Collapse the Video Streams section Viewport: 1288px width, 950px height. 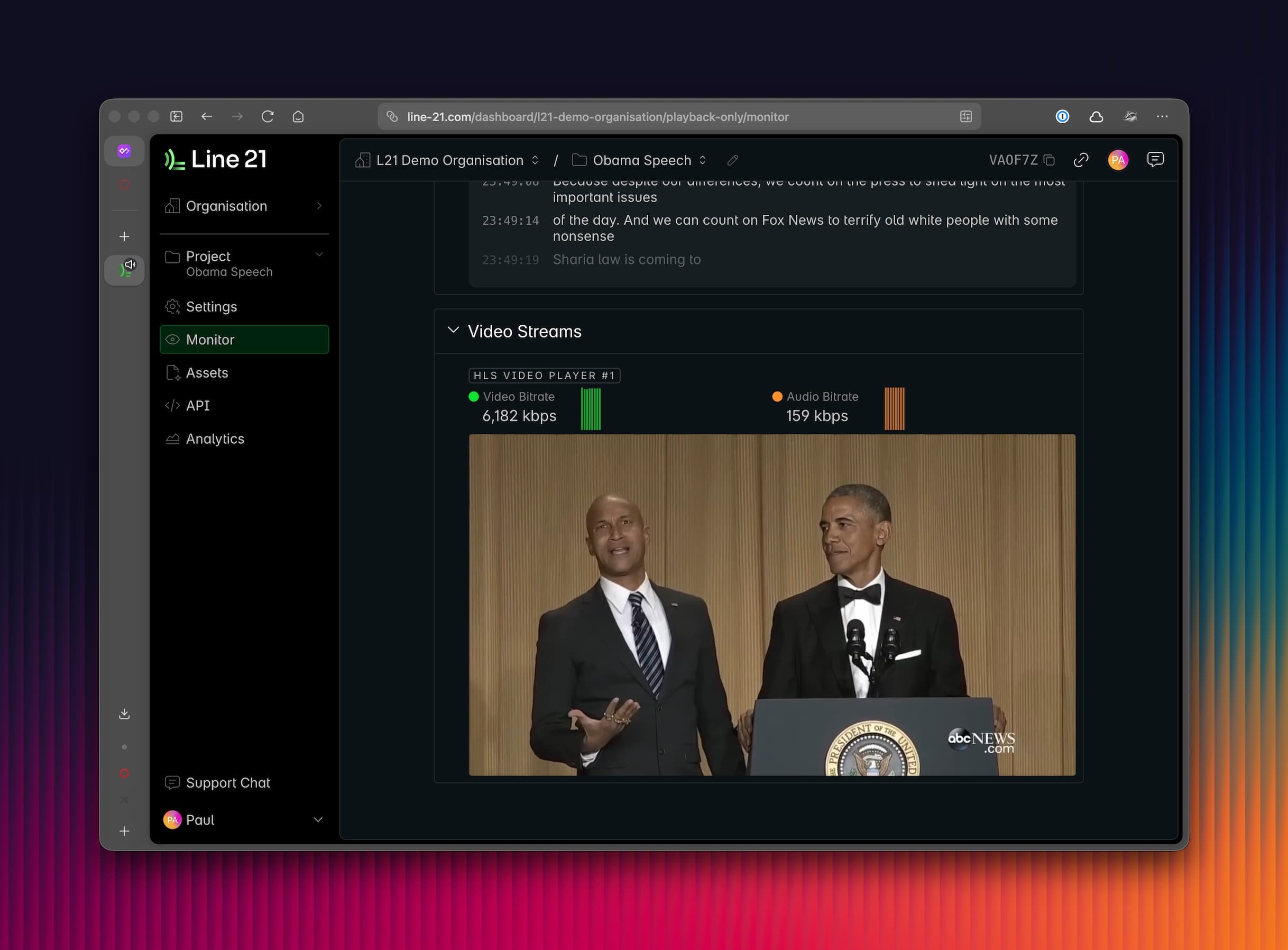pos(454,330)
